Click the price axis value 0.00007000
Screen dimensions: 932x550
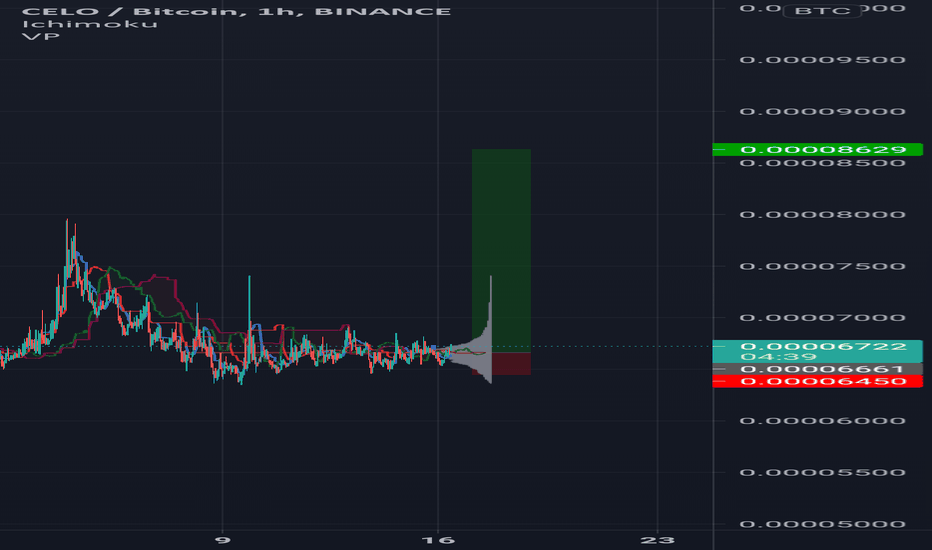coord(823,318)
